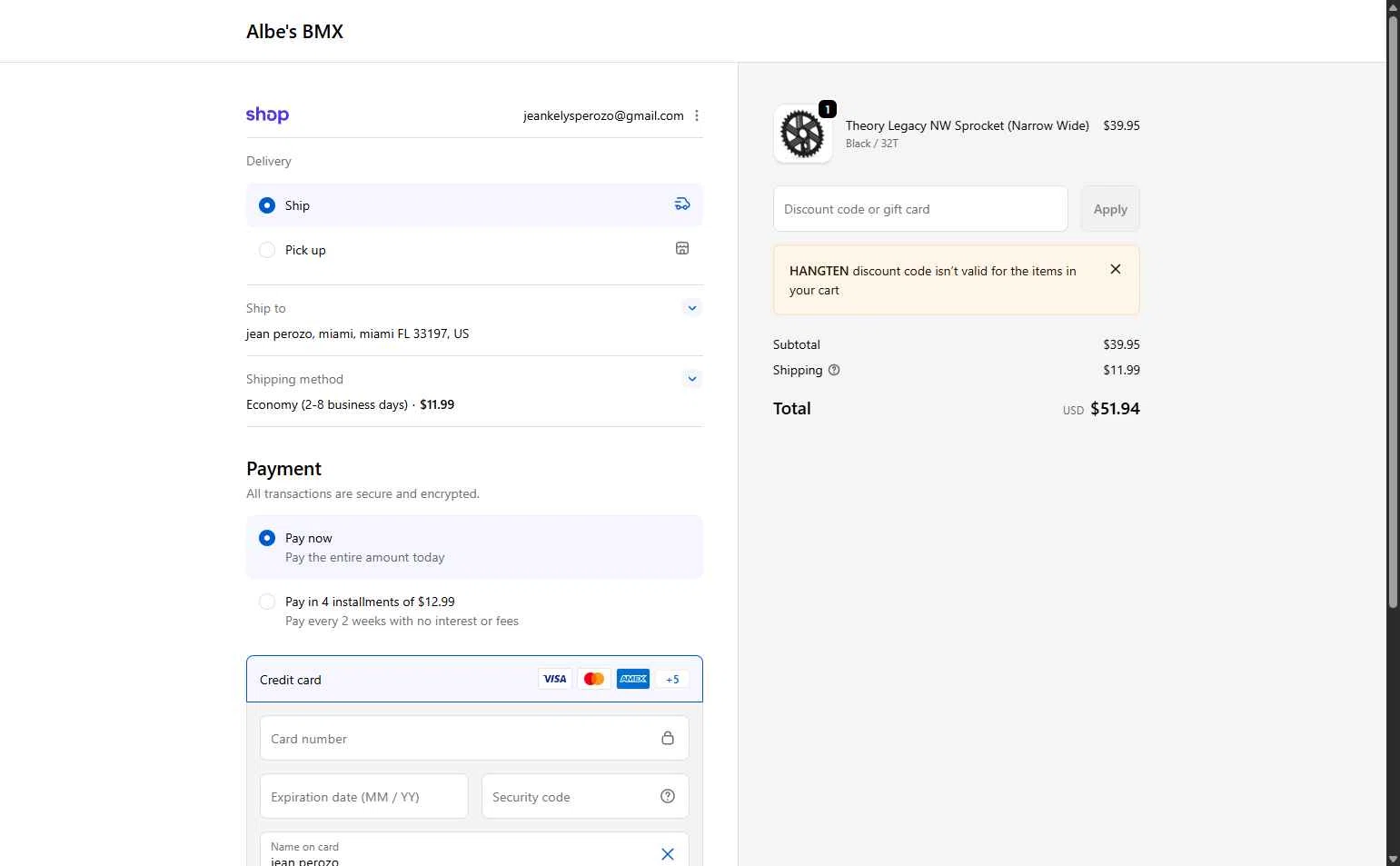Focus the Expiration date field
This screenshot has height=866, width=1400.
pos(363,796)
